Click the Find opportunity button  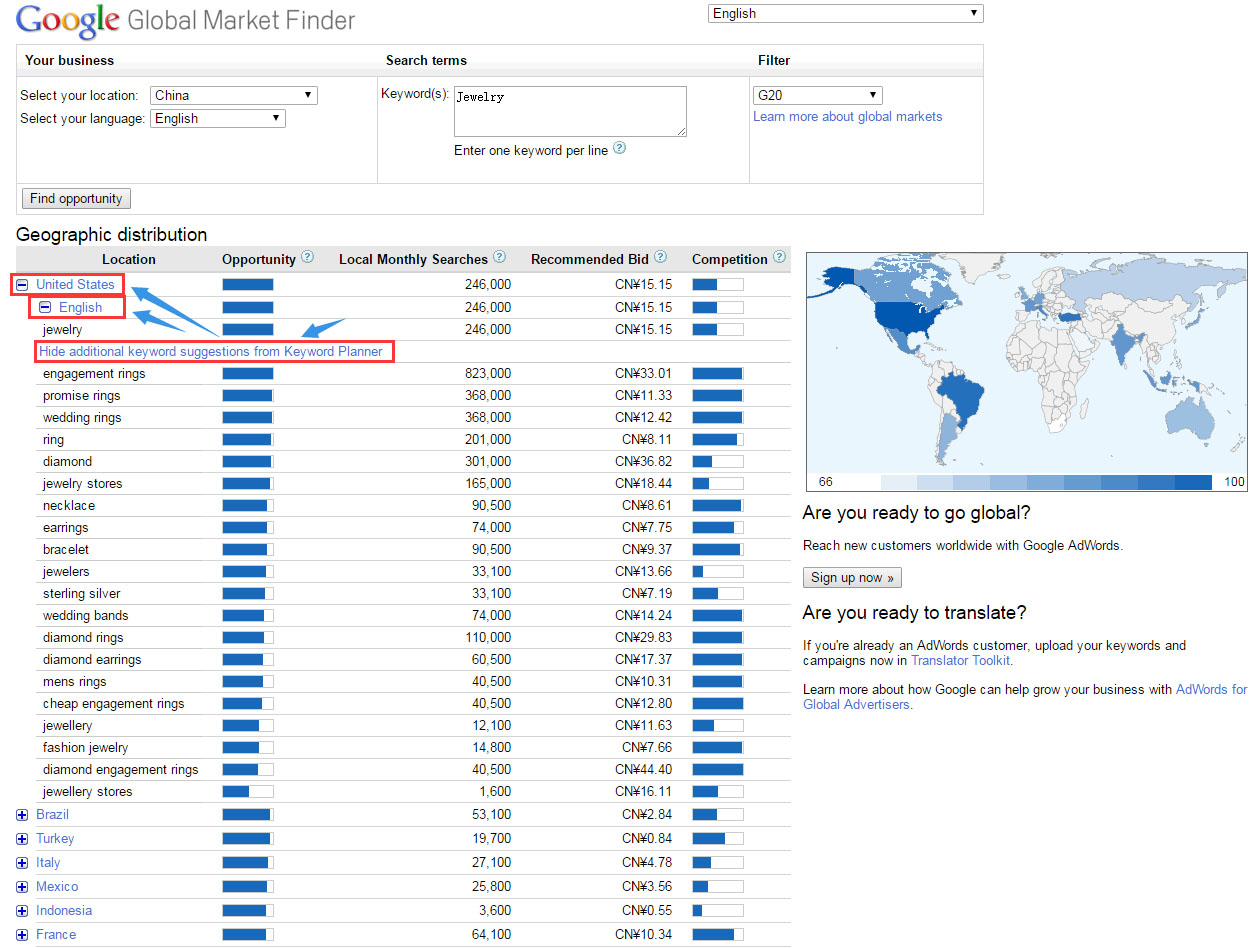(x=76, y=198)
